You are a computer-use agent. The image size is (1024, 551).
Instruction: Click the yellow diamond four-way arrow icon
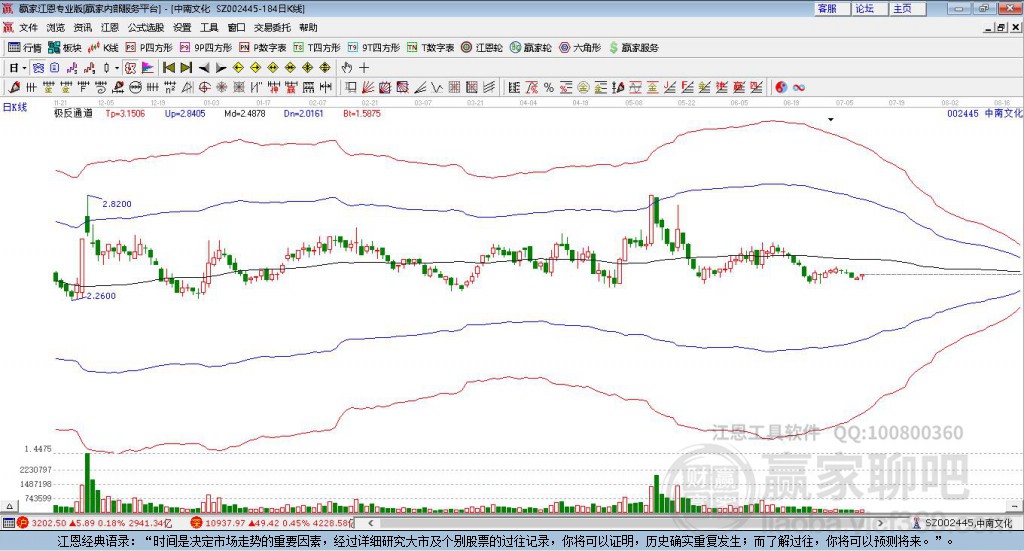coord(308,68)
